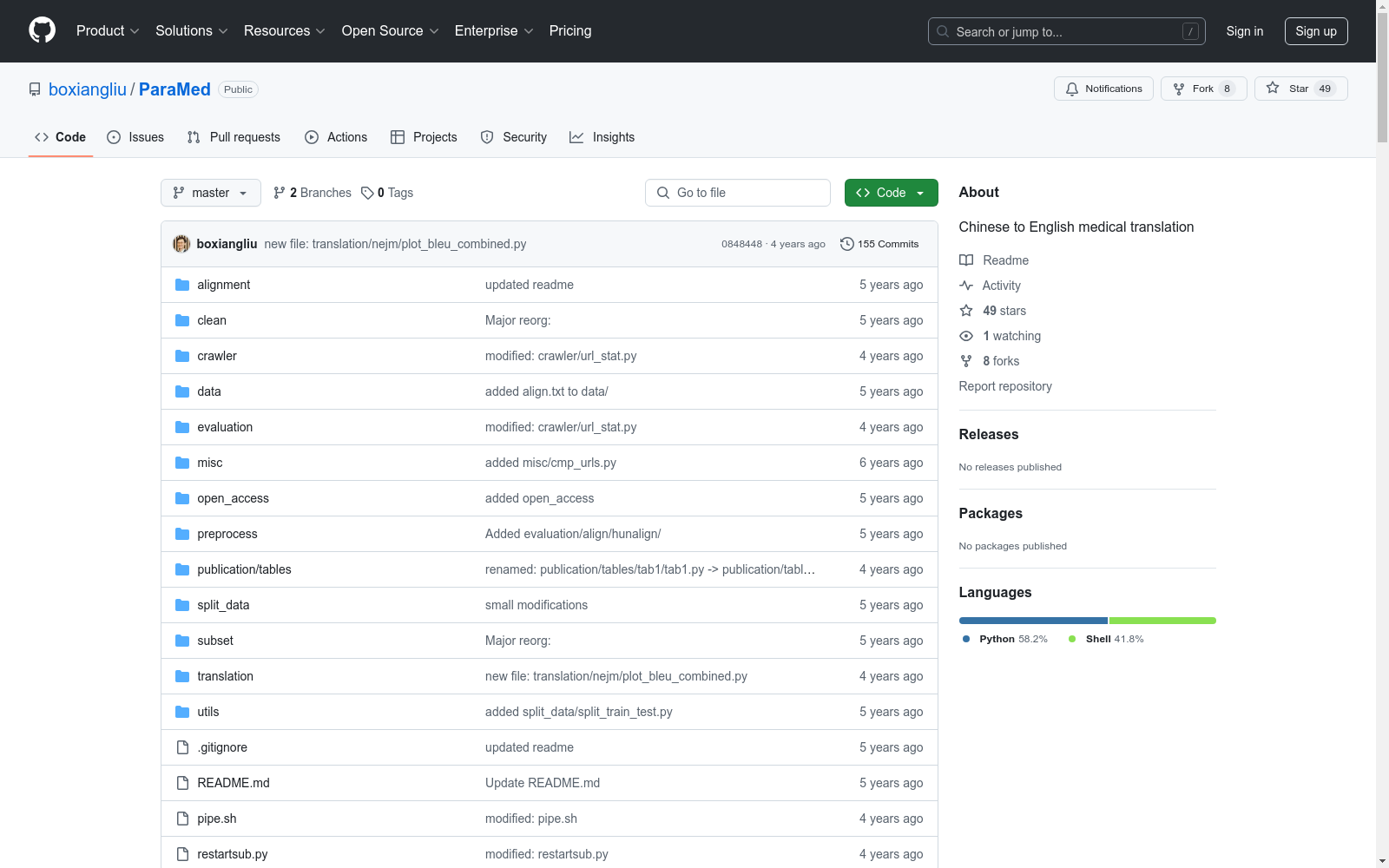
Task: Click the pulse icon next to Activity
Action: click(x=966, y=286)
